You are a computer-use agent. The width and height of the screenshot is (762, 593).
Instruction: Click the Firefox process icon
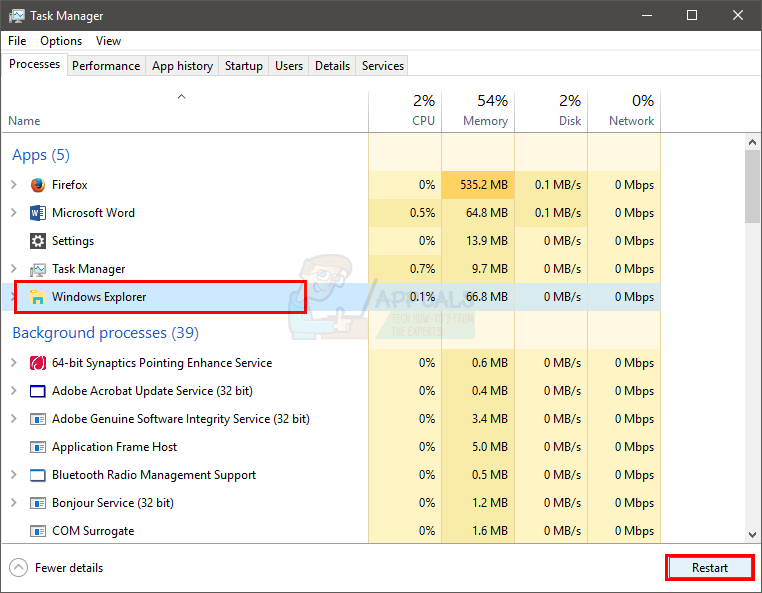(x=38, y=185)
